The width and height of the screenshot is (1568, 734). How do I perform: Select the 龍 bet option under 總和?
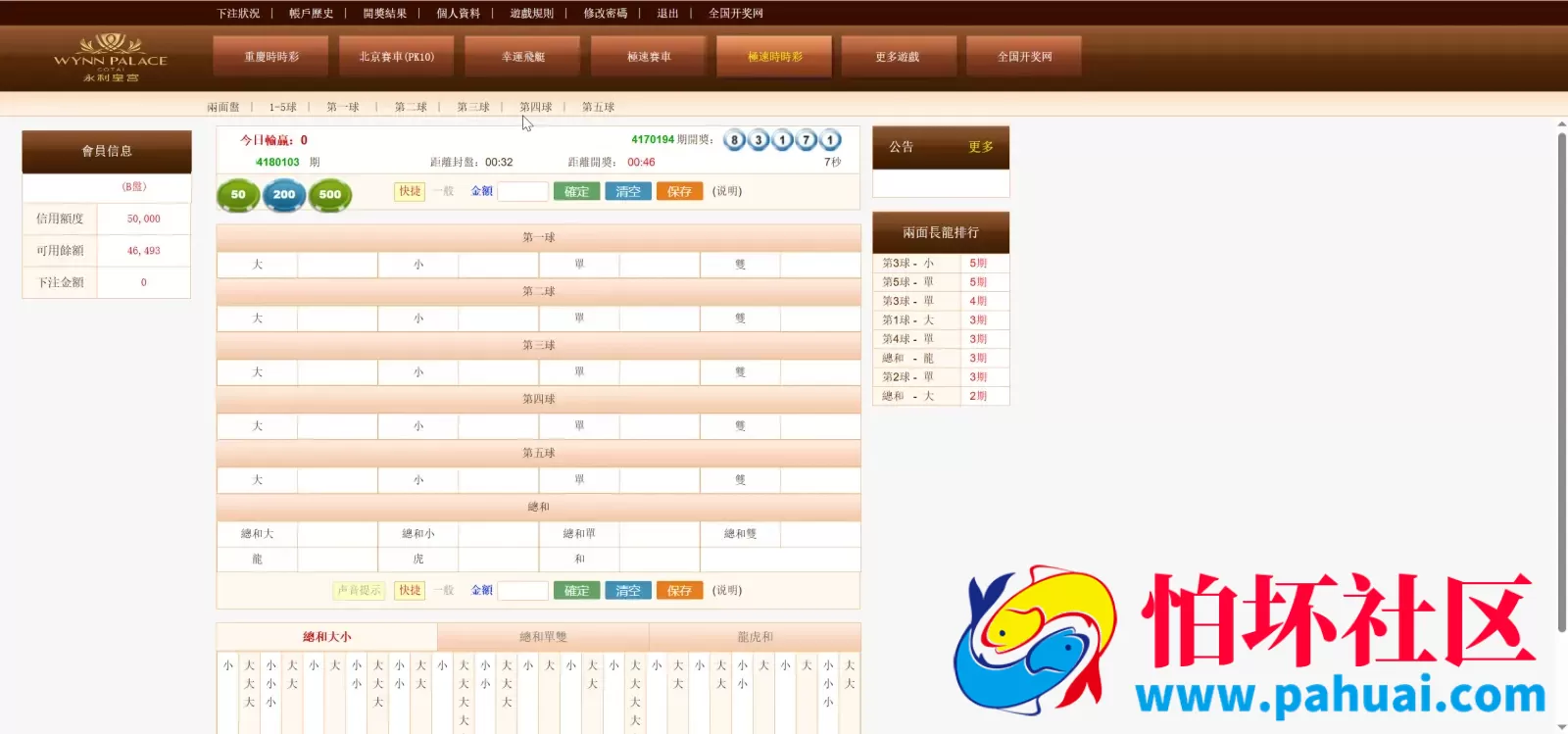(x=257, y=560)
